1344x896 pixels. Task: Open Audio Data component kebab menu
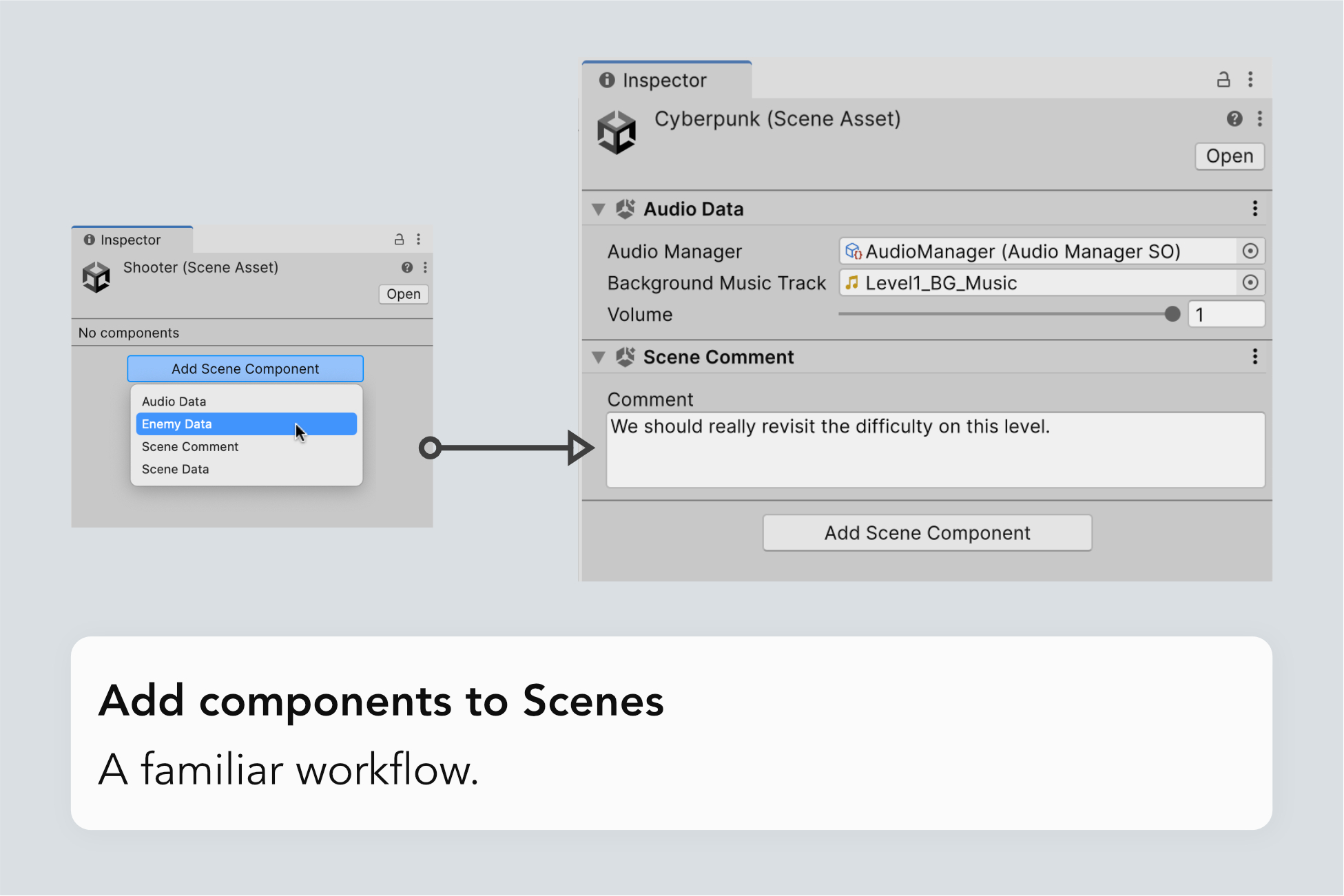click(x=1254, y=209)
